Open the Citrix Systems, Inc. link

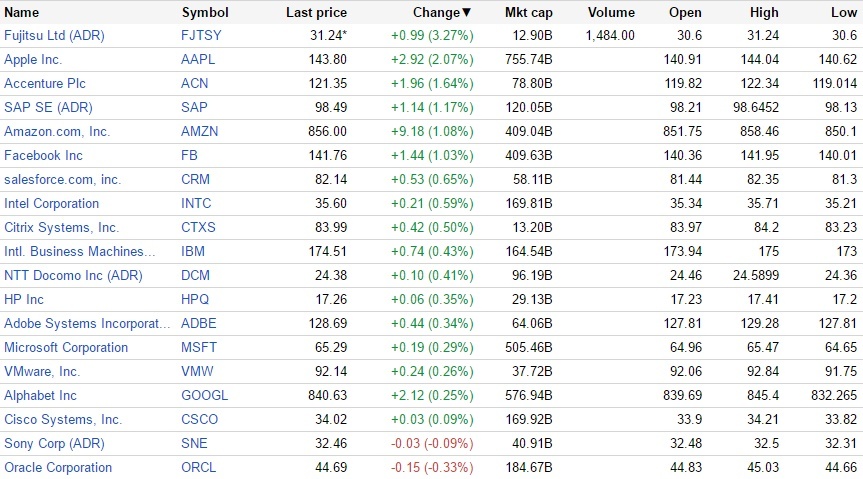(61, 228)
